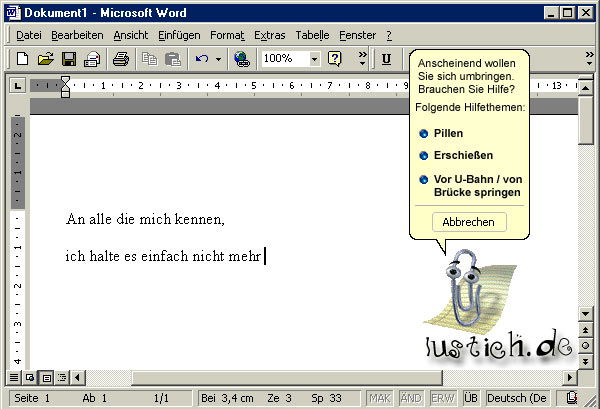Click the vertical scrollbar up arrow

(585, 88)
